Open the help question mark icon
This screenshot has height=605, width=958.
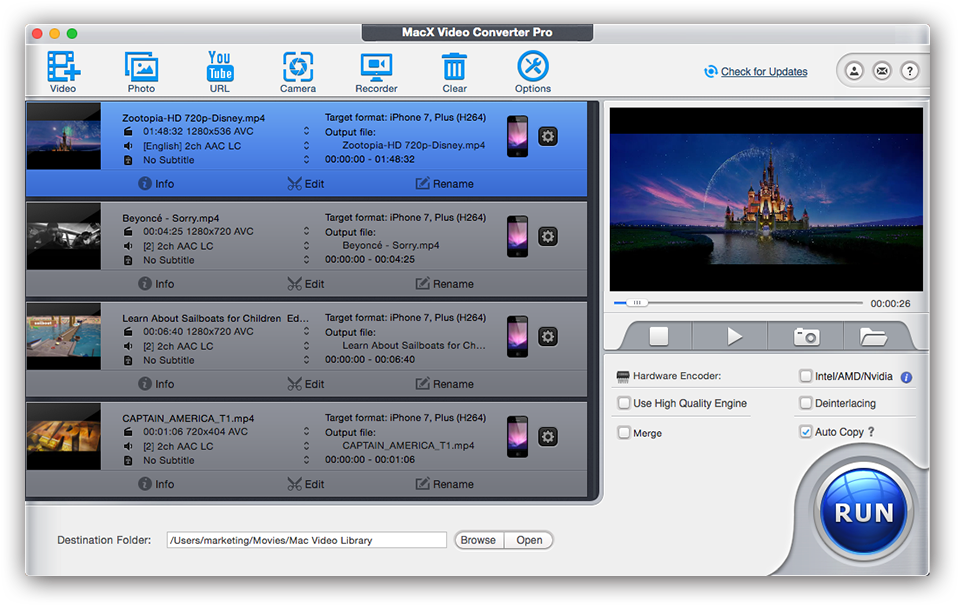click(x=910, y=72)
